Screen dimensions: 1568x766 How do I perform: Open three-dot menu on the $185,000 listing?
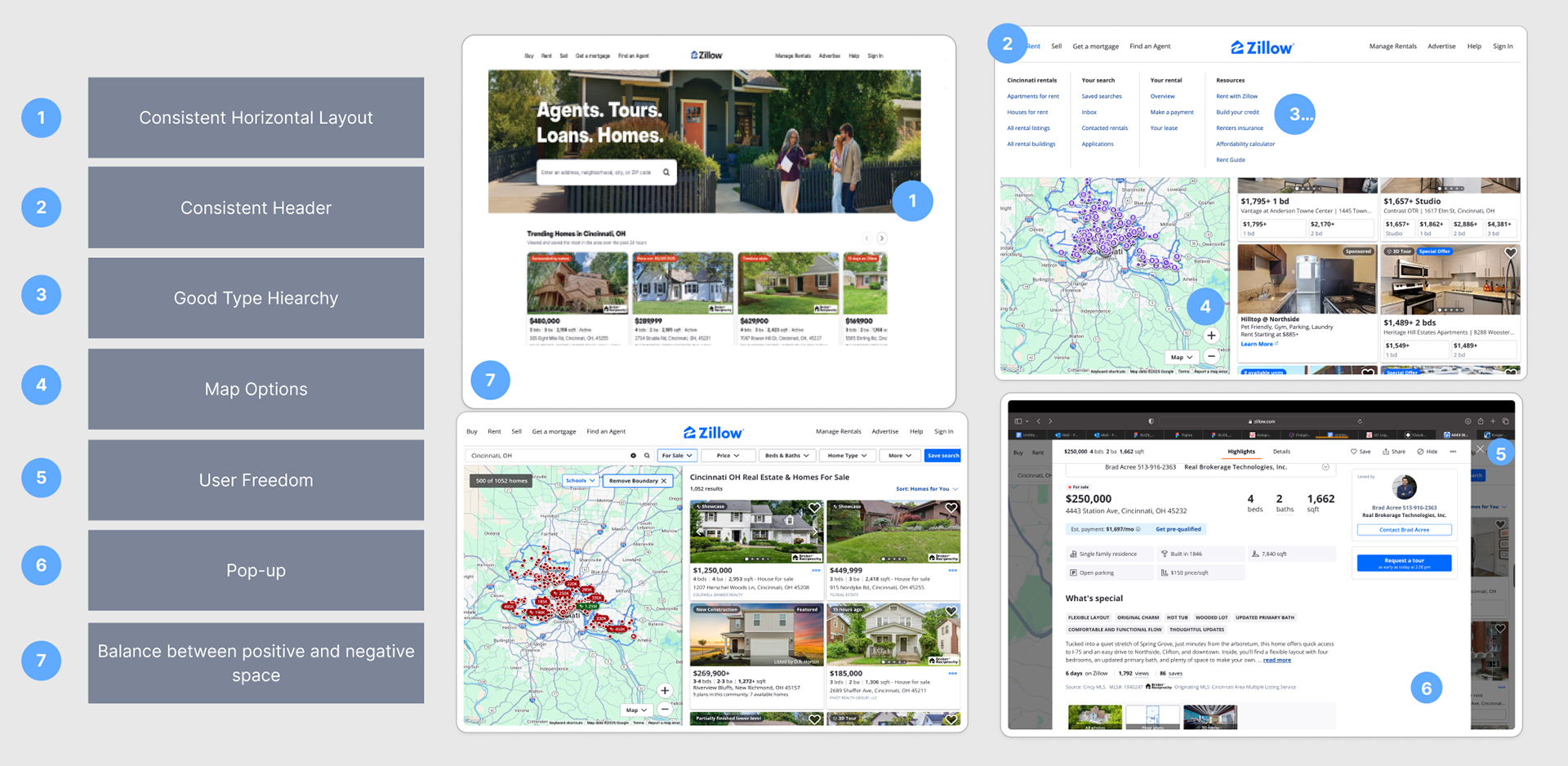point(952,674)
